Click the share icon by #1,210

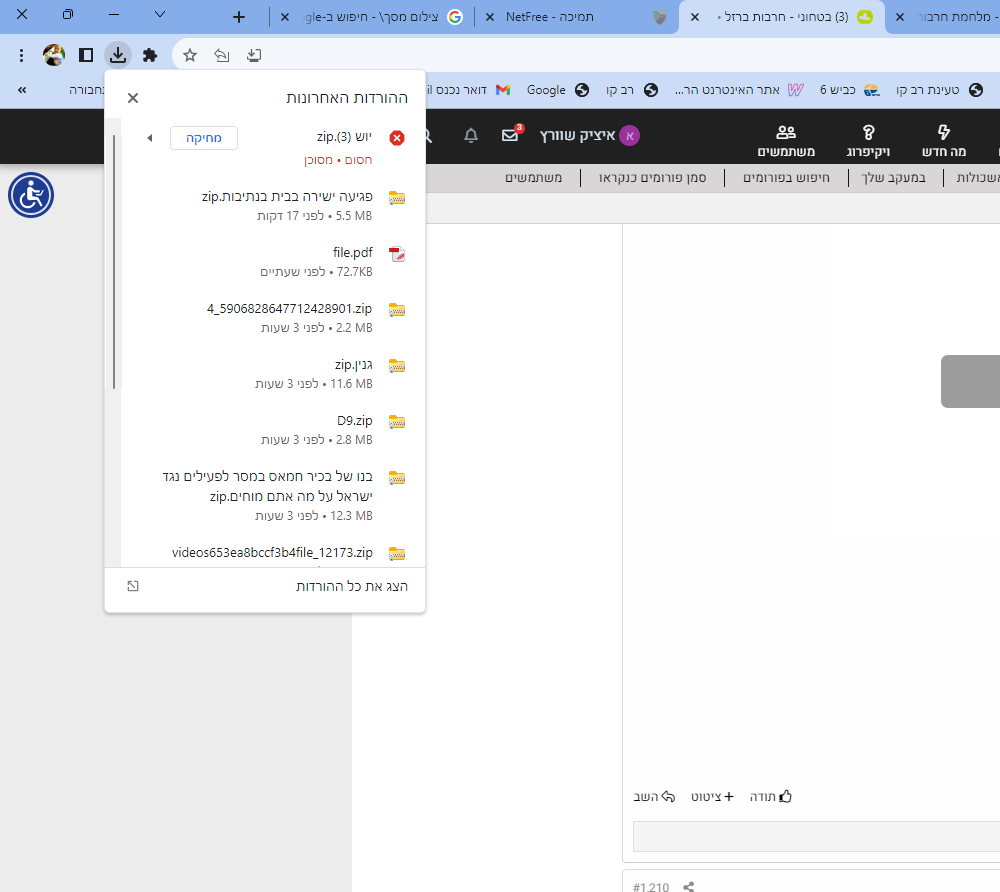689,886
